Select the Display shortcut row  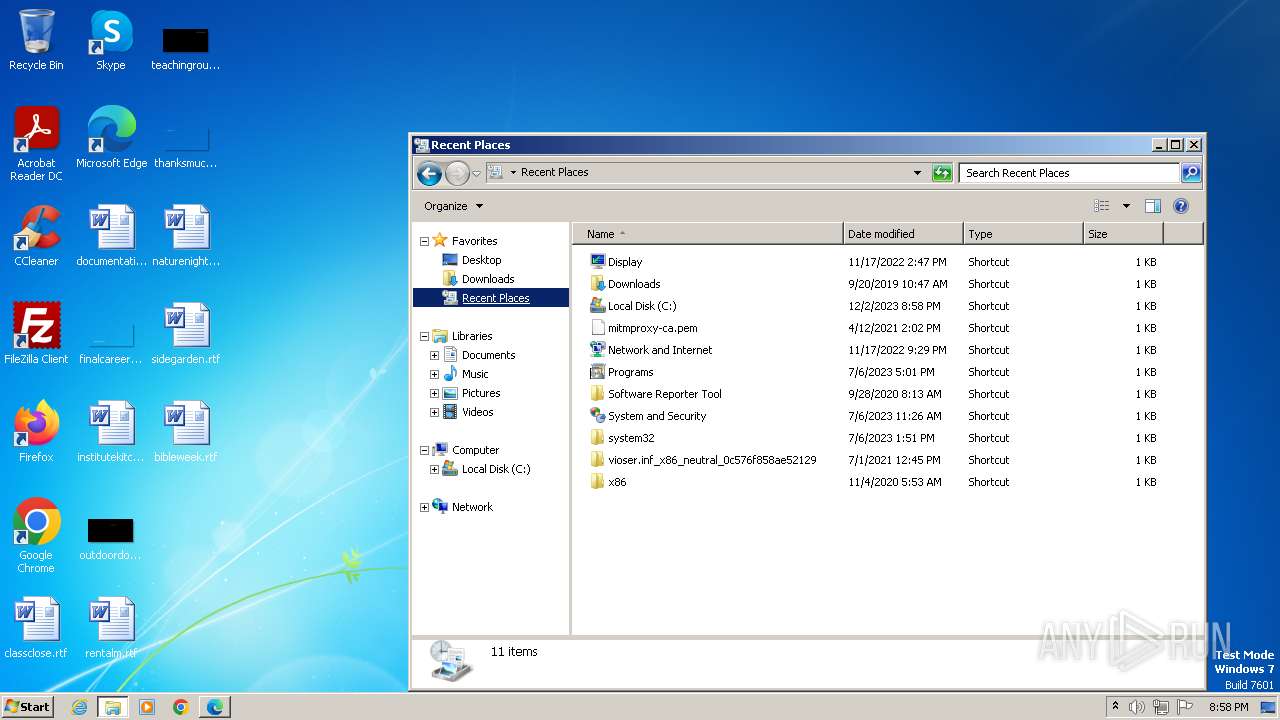873,262
